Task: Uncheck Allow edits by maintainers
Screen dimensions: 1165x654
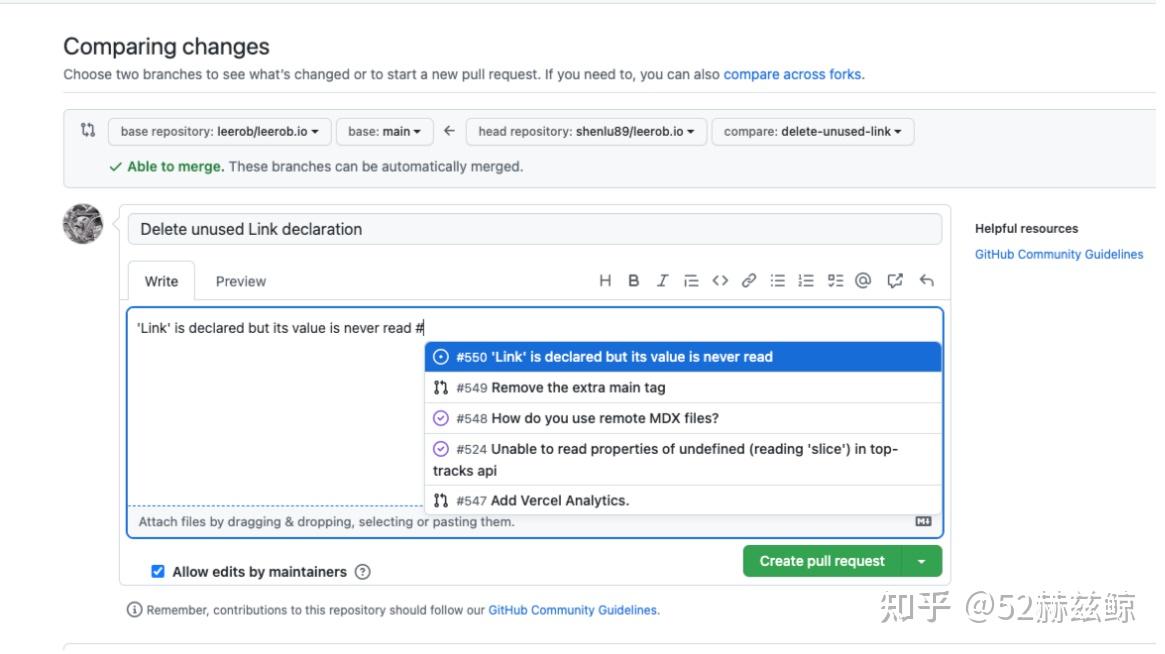Action: click(x=156, y=571)
